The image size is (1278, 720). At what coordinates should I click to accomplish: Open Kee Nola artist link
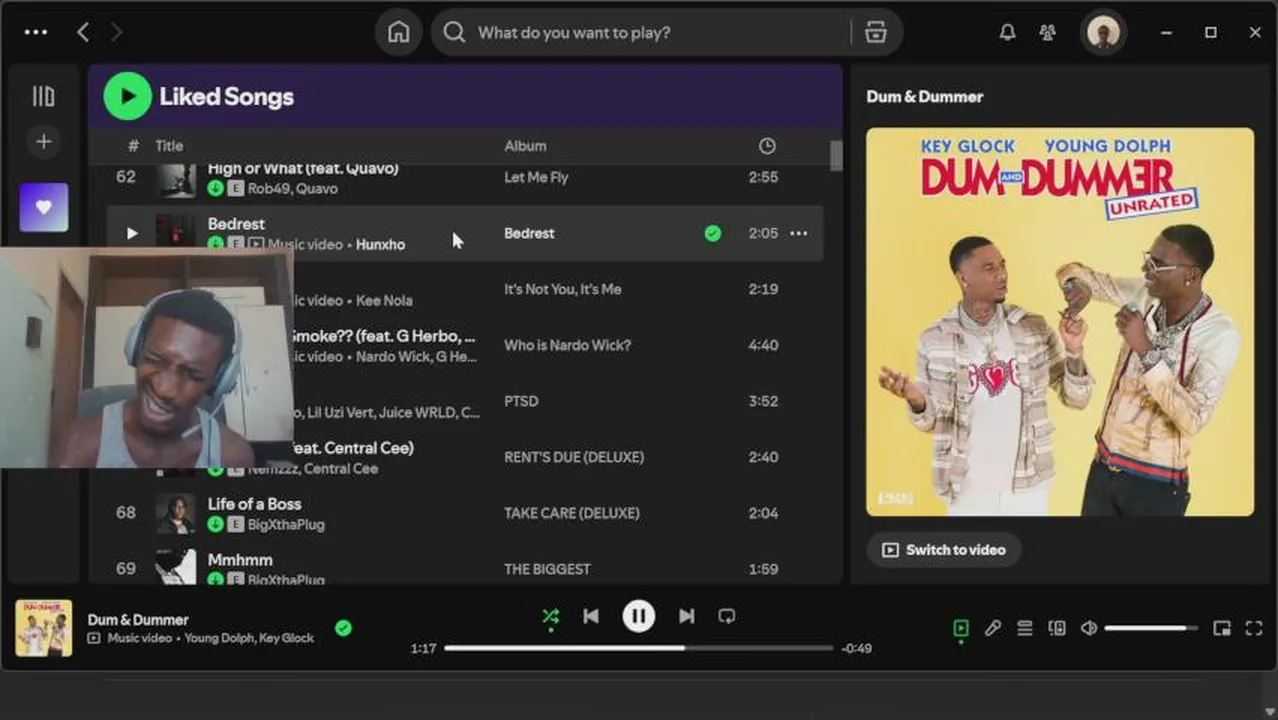coord(384,300)
